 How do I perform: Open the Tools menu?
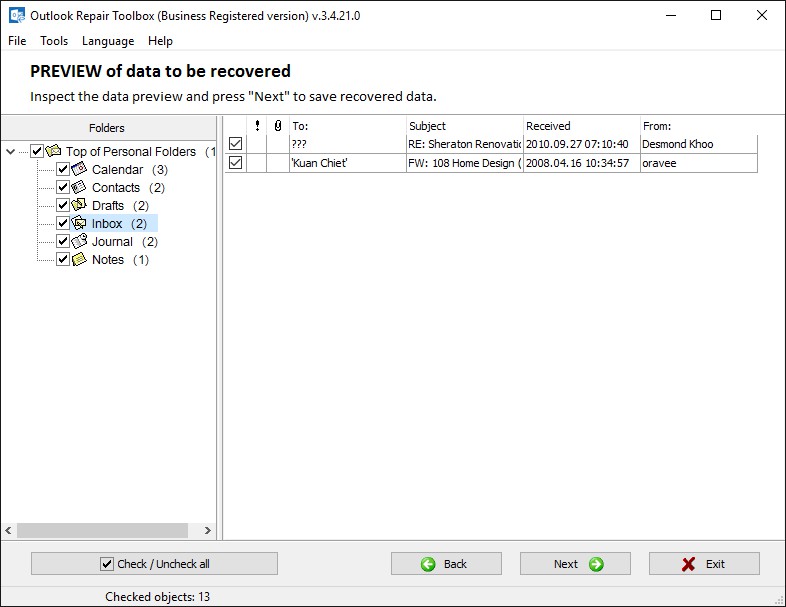coord(54,41)
